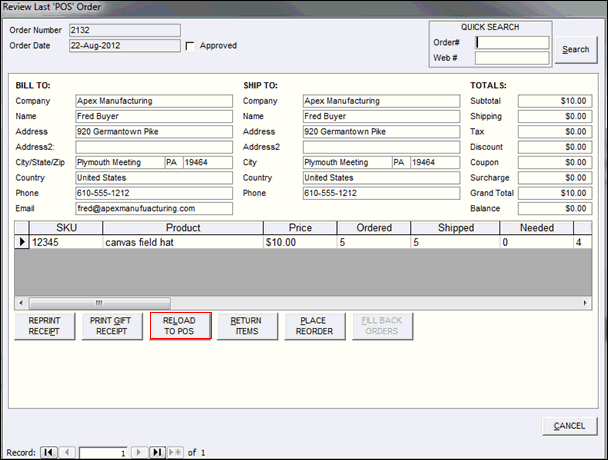608x460 pixels.
Task: Go to first record navigation arrow
Action: [48, 452]
